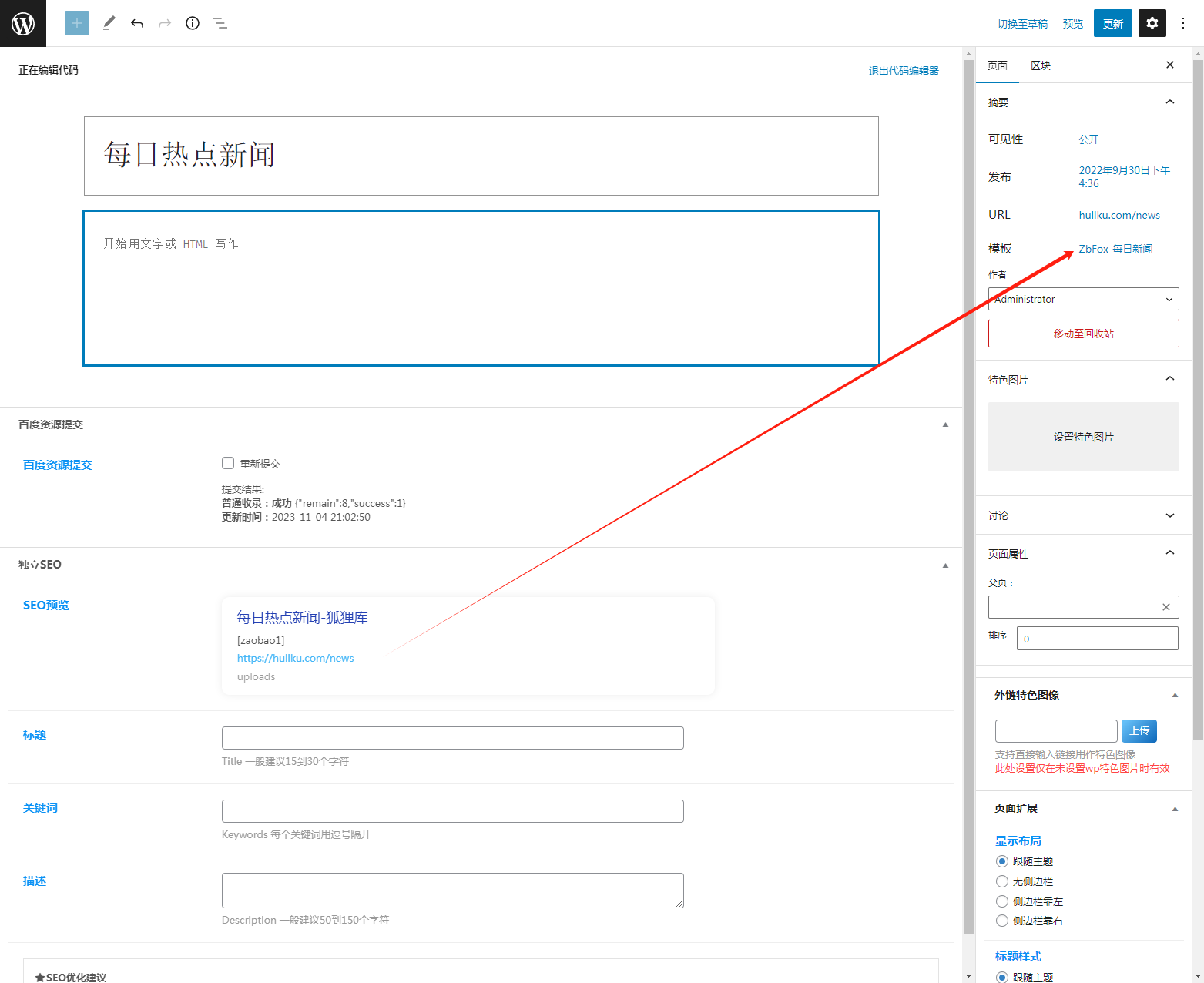Open the Administrator author dropdown

point(1083,299)
